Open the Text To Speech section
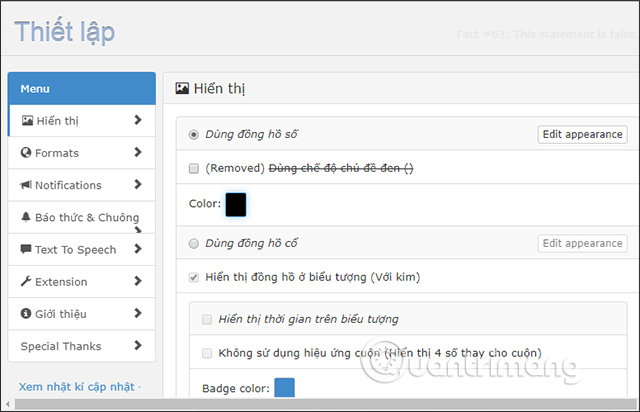Viewport: 640px width, 412px height. click(82, 249)
